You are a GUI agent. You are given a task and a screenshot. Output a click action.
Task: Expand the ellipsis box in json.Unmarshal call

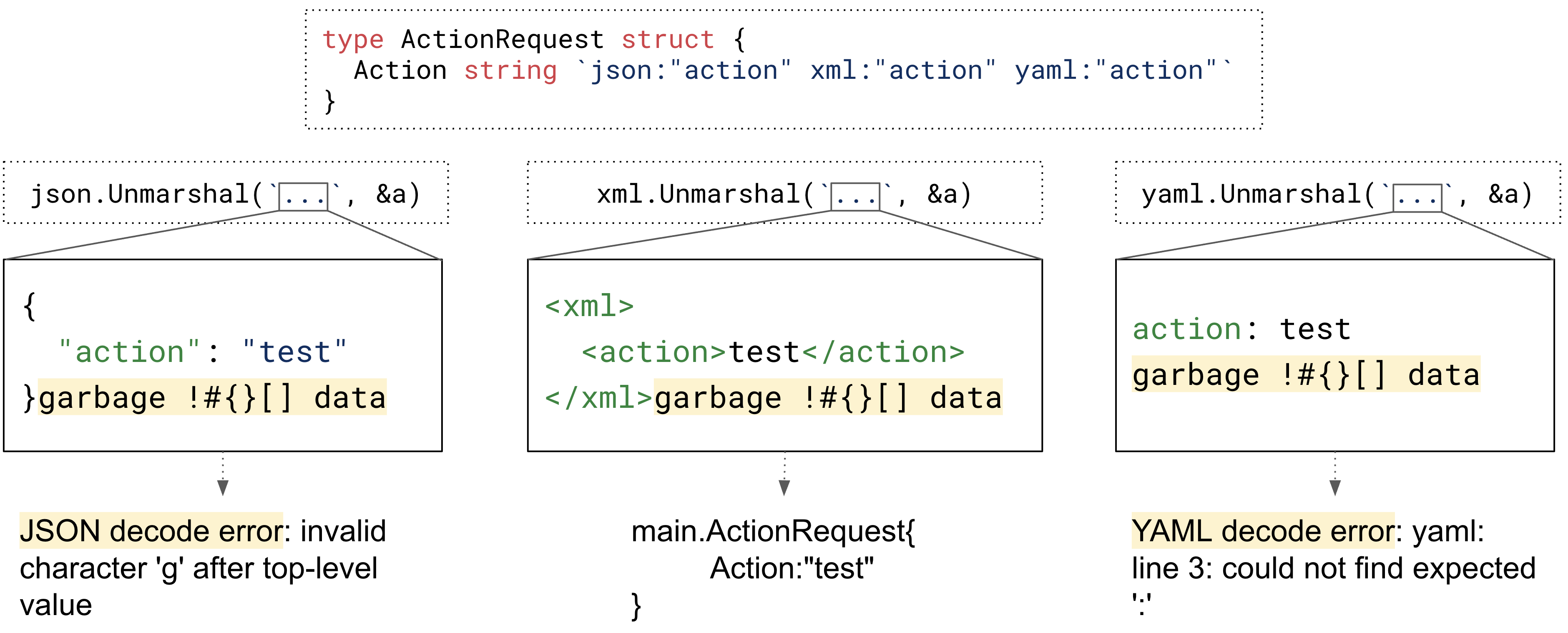[x=303, y=196]
